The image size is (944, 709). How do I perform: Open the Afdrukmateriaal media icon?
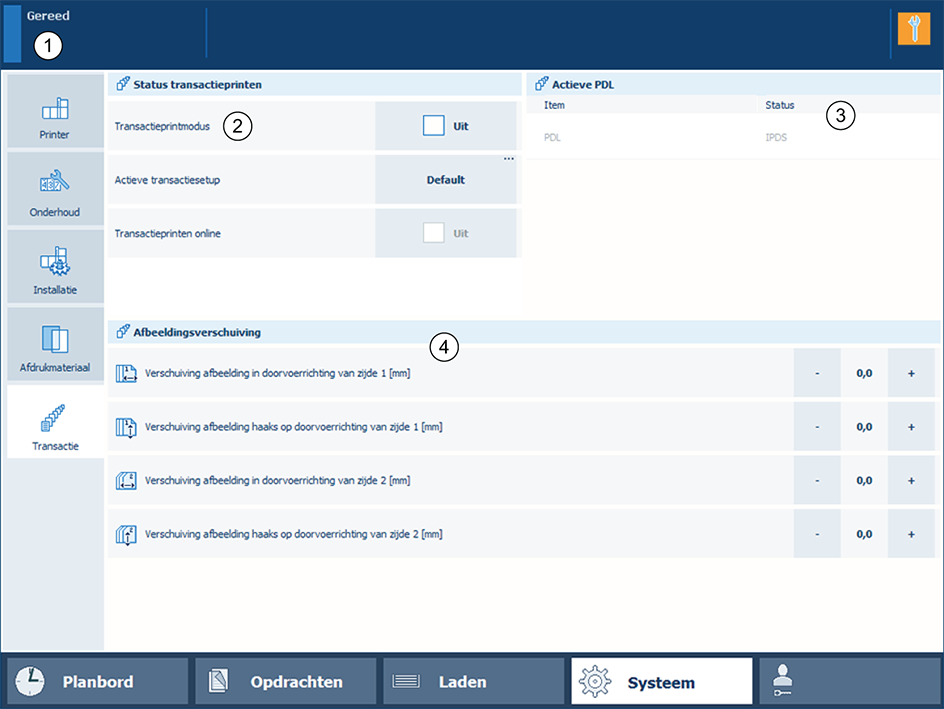tap(55, 344)
